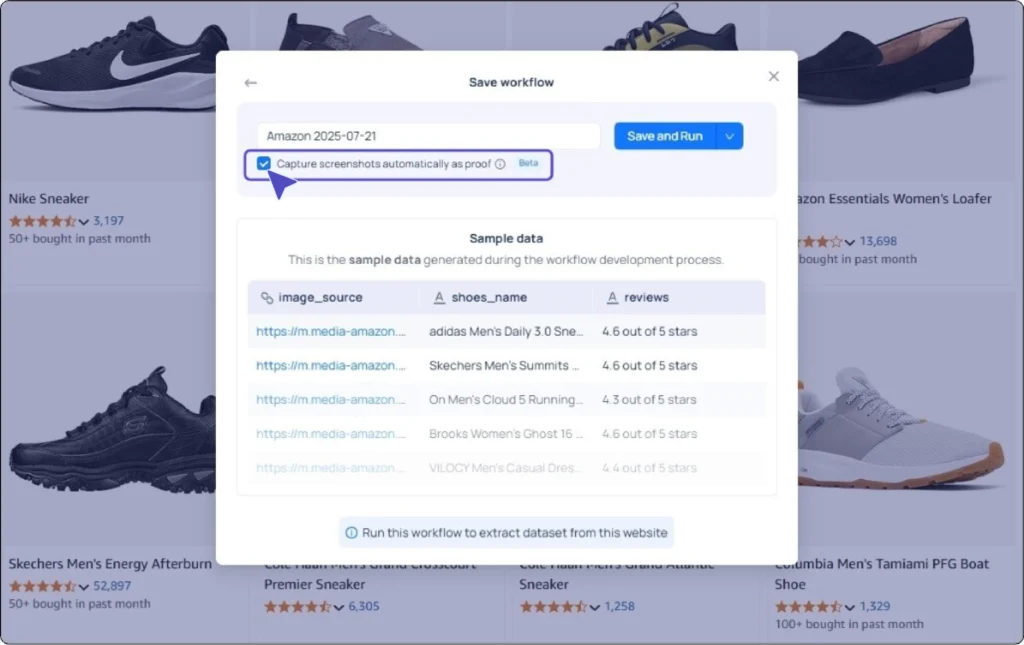Click the Skechers Energy Afterburn star rating
Image resolution: width=1024 pixels, height=645 pixels.
pos(42,586)
